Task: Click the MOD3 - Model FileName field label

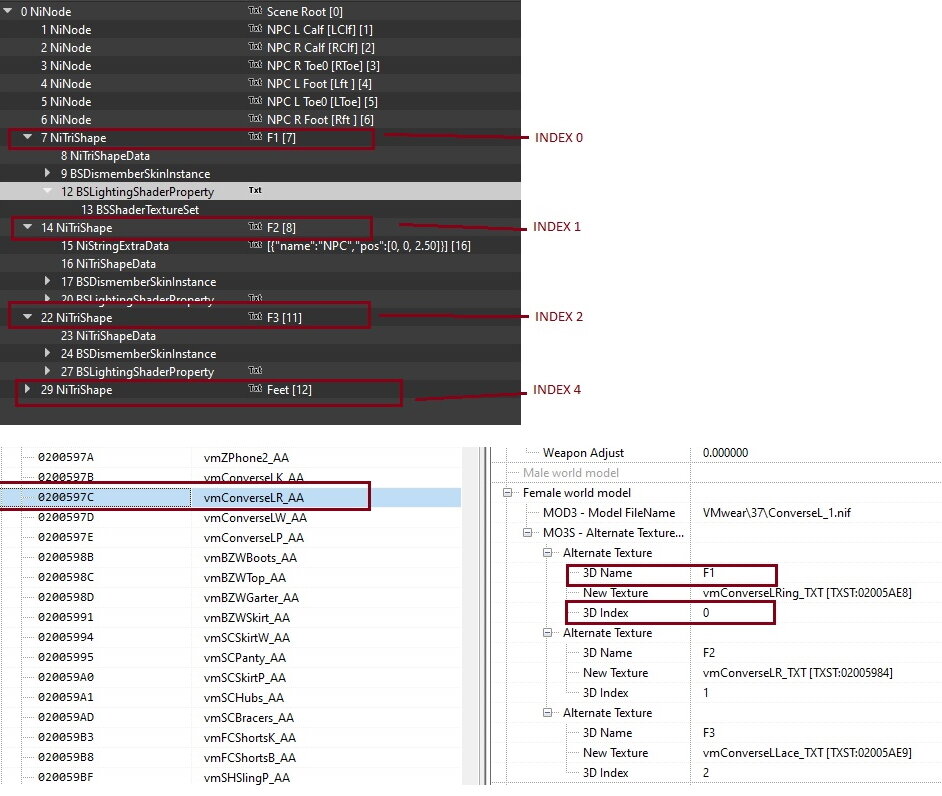Action: tap(609, 512)
